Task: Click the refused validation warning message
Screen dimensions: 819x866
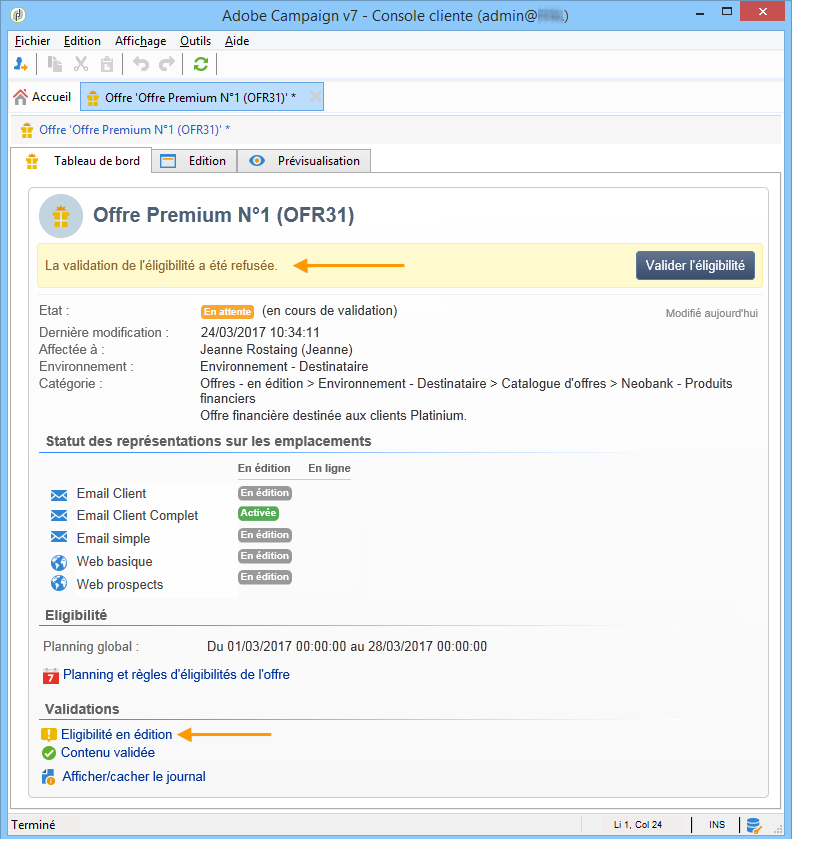Action: click(x=161, y=266)
